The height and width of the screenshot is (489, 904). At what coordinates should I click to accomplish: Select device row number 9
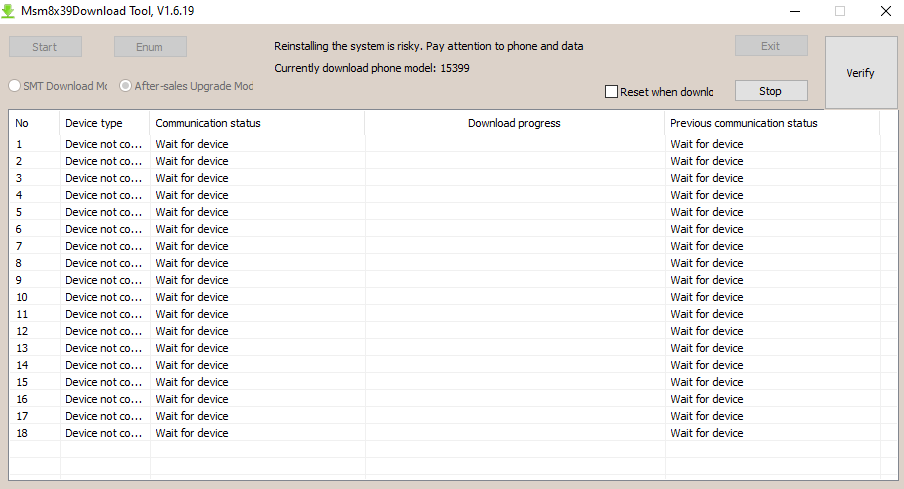tap(445, 280)
